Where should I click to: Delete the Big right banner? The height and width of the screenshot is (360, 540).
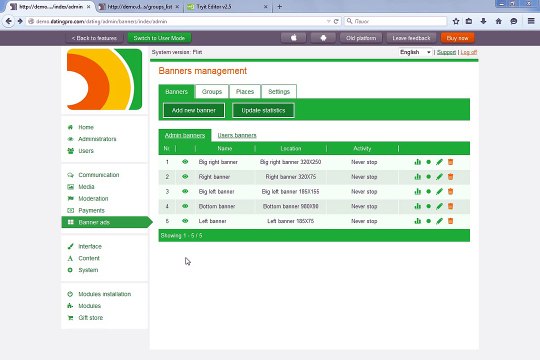click(450, 162)
